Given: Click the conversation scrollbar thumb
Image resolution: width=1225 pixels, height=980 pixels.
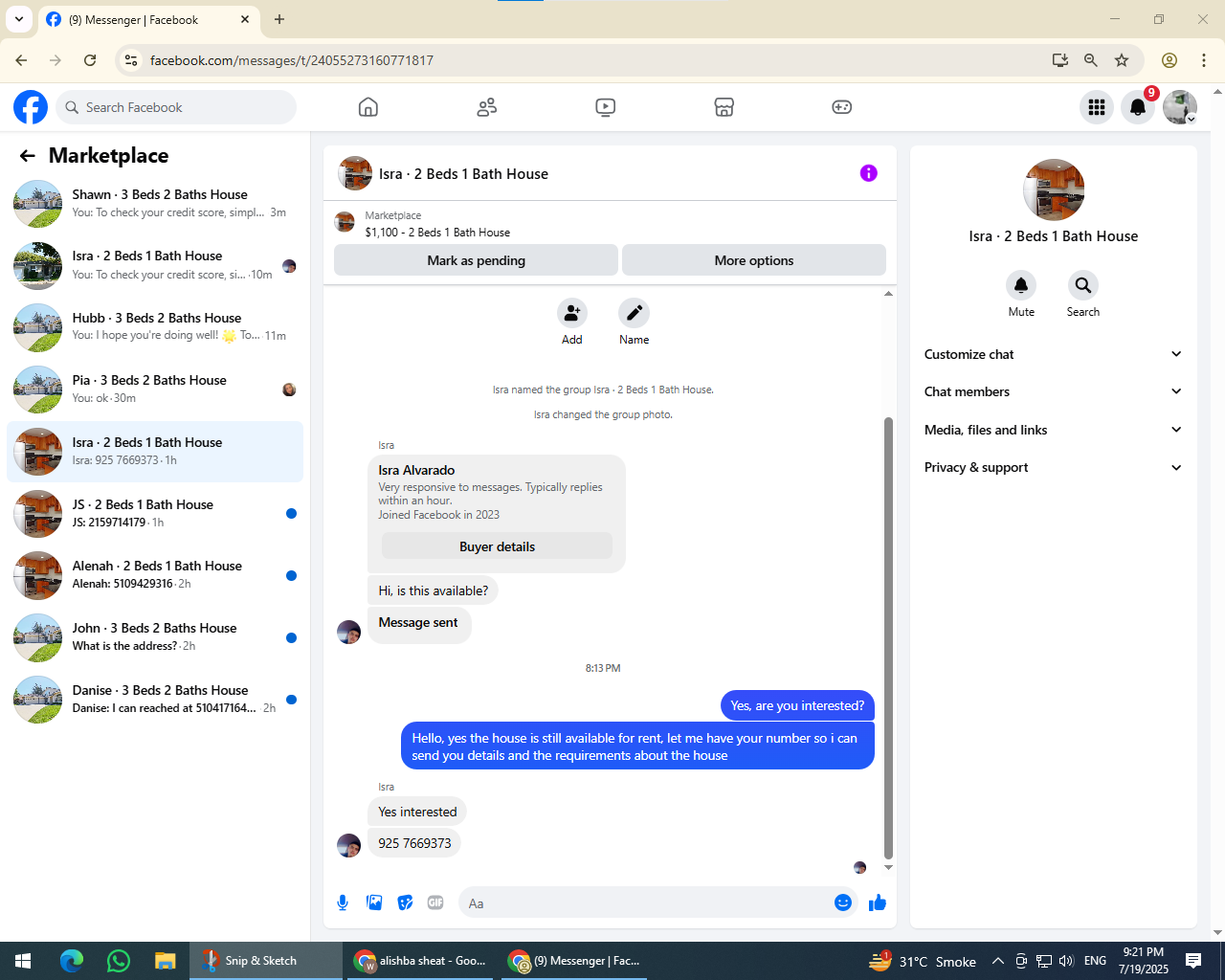Looking at the screenshot, I should click(888, 637).
